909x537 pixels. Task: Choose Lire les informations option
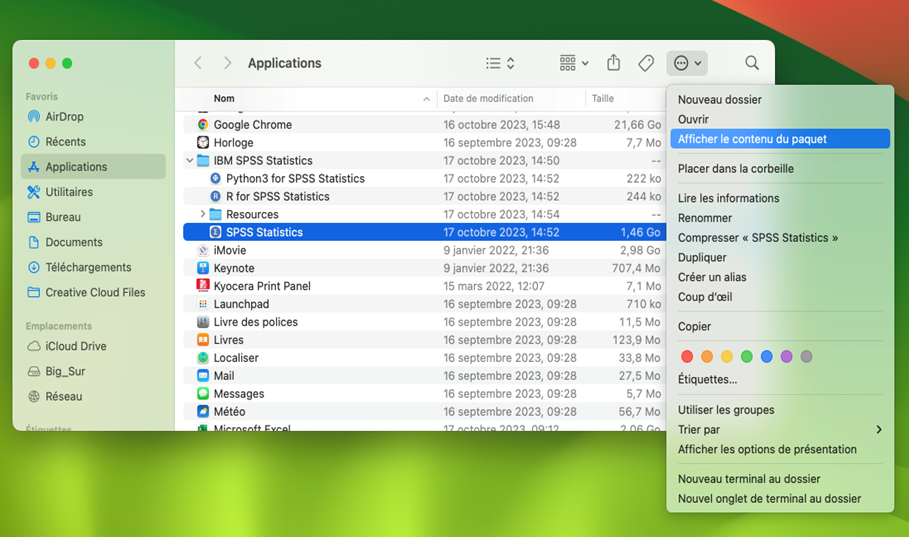coord(728,198)
